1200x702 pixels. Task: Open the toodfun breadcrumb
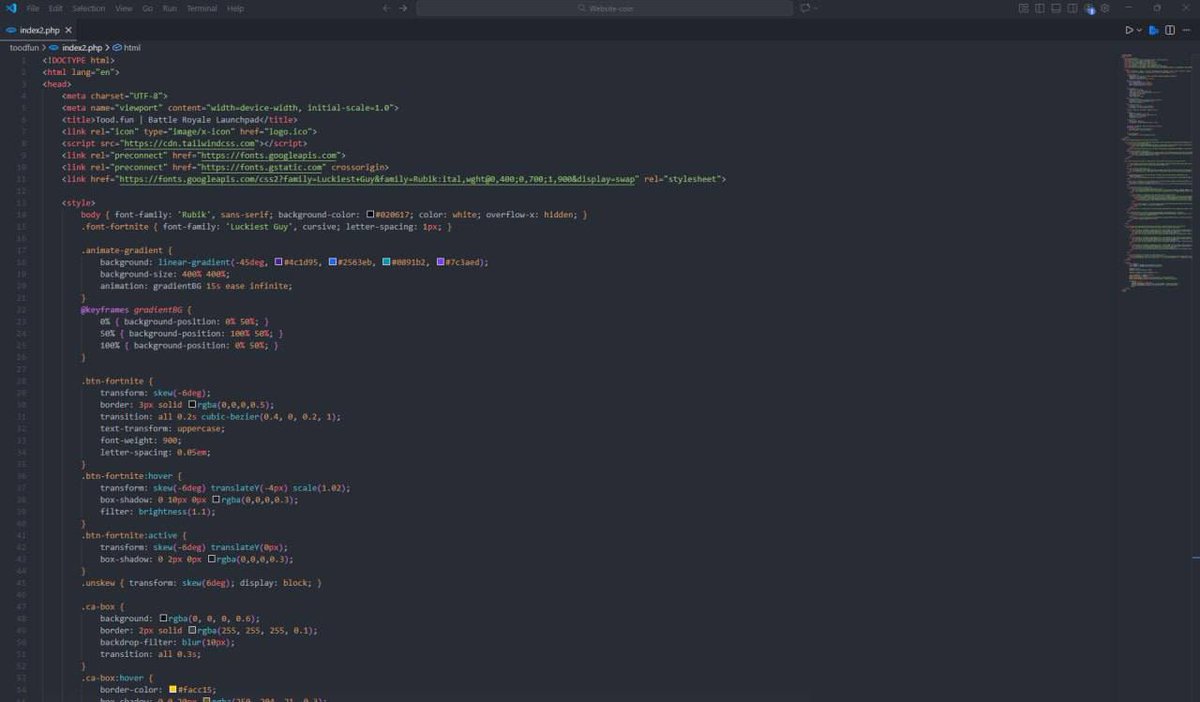tap(24, 47)
